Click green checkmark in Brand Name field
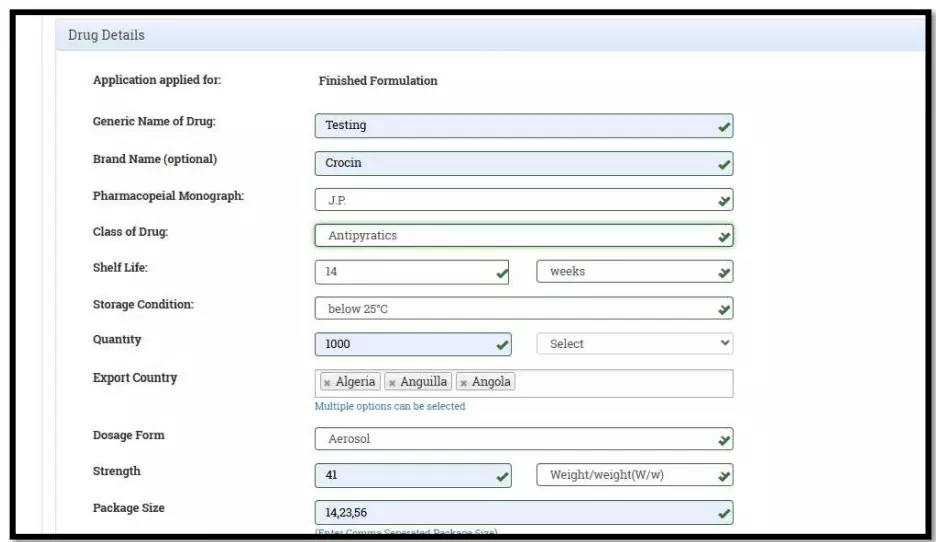Screen dimensions: 936x542 (x=724, y=164)
